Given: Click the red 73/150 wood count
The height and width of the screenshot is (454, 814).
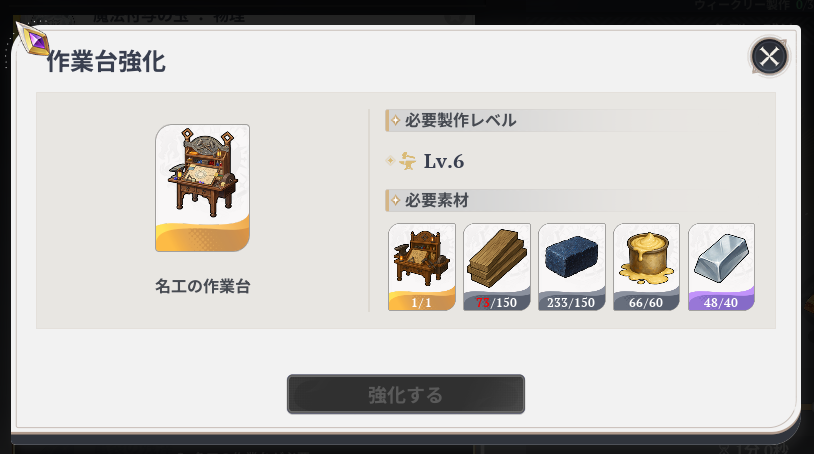Looking at the screenshot, I should tap(496, 302).
